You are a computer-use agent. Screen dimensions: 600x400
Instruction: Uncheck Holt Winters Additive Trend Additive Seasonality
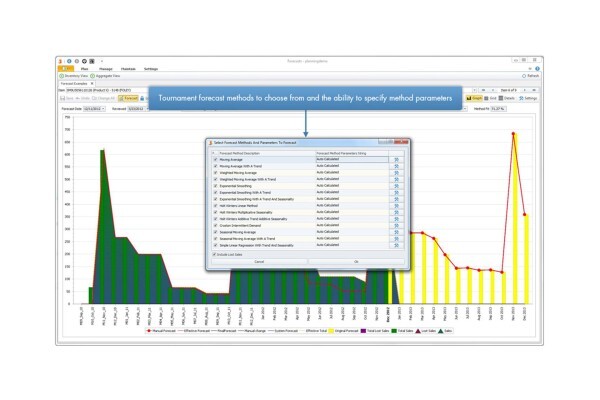[215, 219]
